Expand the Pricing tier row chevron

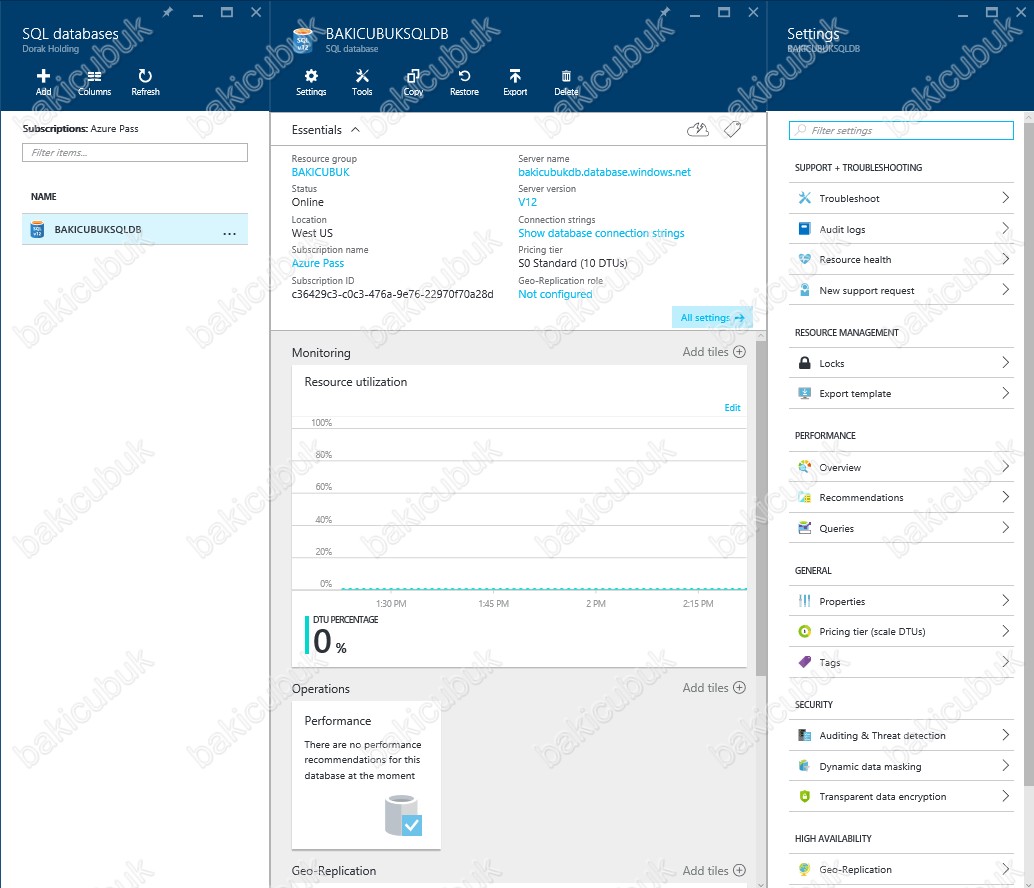tap(1006, 631)
